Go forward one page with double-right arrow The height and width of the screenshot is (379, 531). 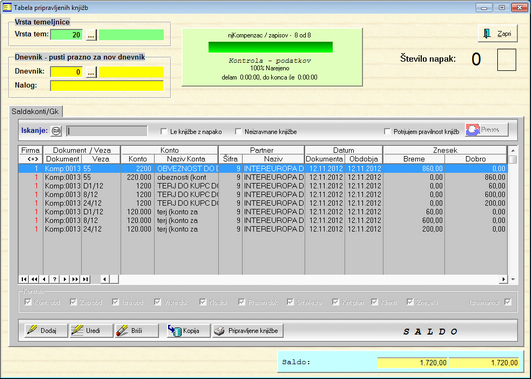click(75, 279)
